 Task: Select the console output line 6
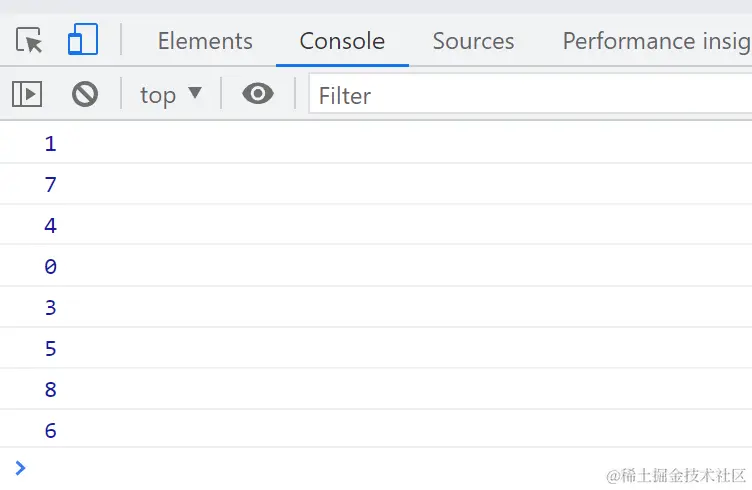pyautogui.click(x=51, y=431)
